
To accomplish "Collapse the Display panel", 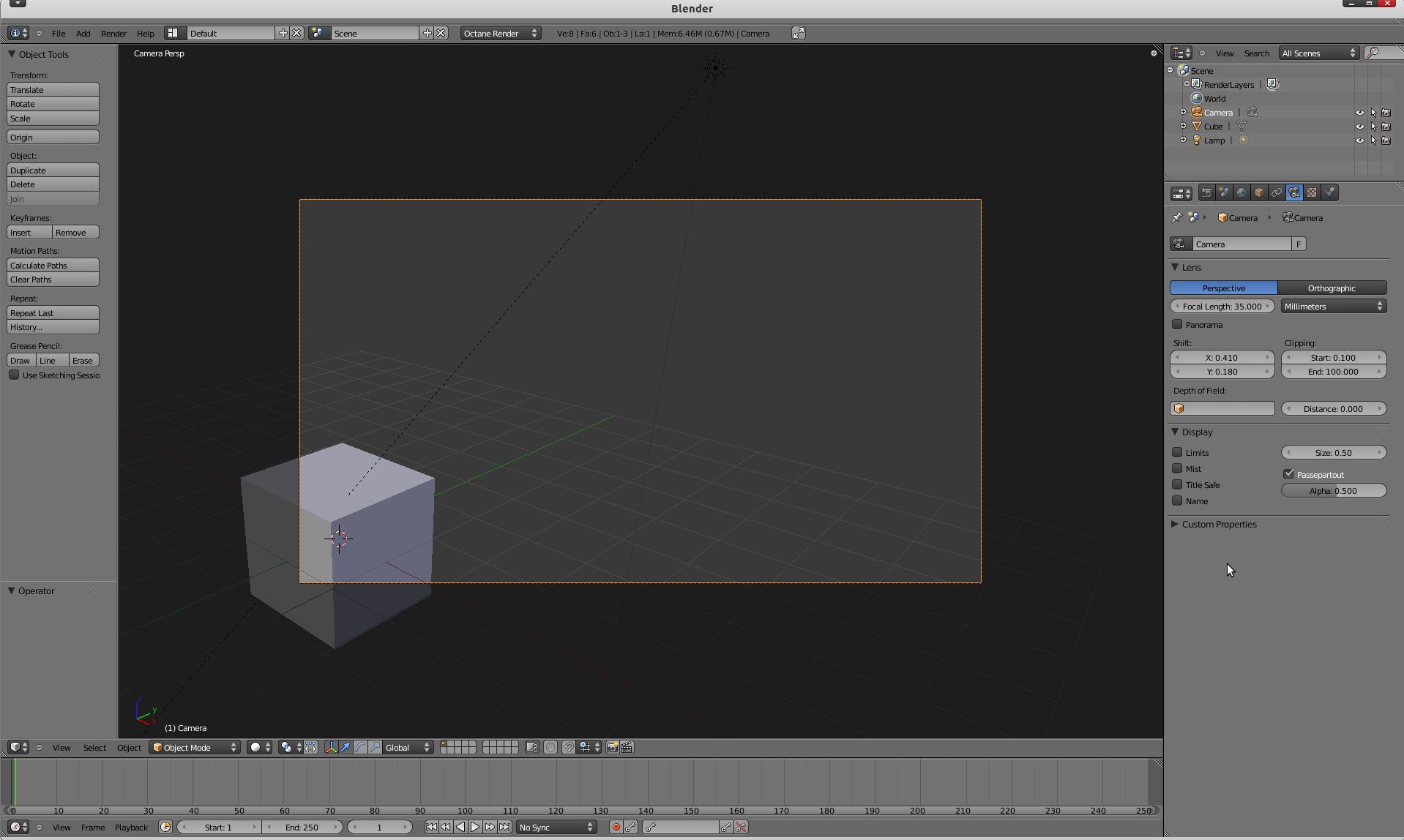I will 1175,432.
